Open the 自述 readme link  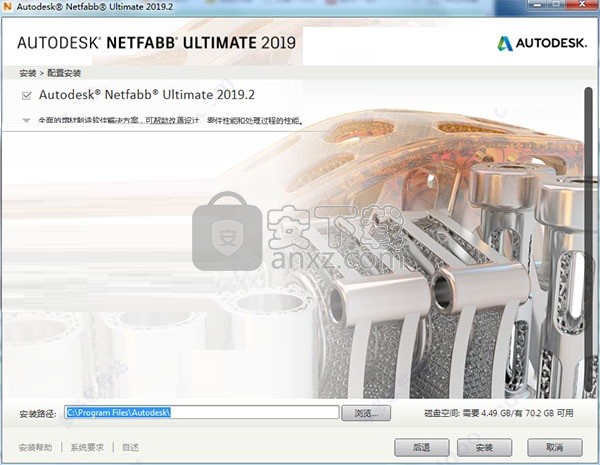(x=130, y=447)
